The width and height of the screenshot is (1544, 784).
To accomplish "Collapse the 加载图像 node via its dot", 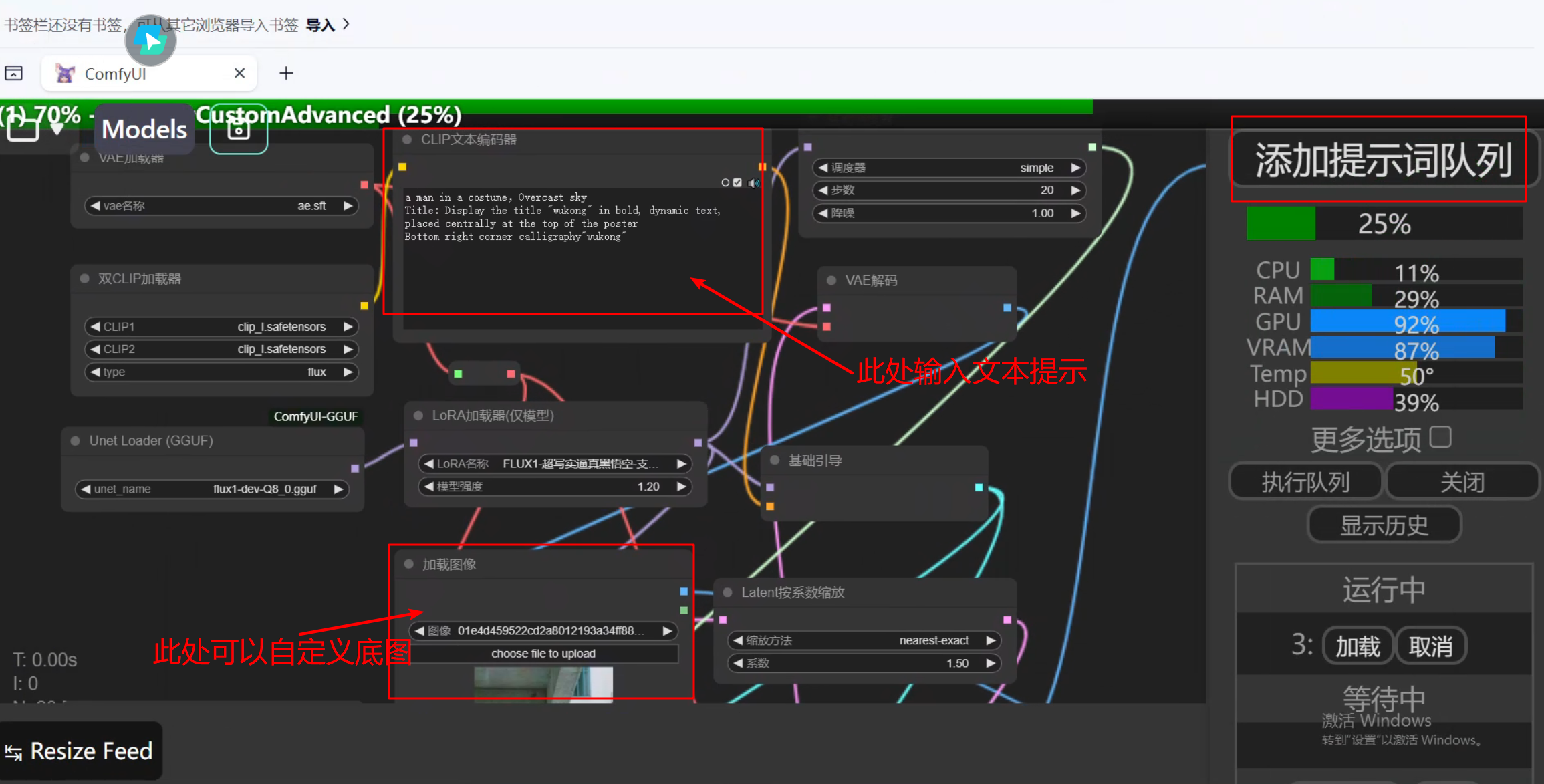I will [x=409, y=564].
